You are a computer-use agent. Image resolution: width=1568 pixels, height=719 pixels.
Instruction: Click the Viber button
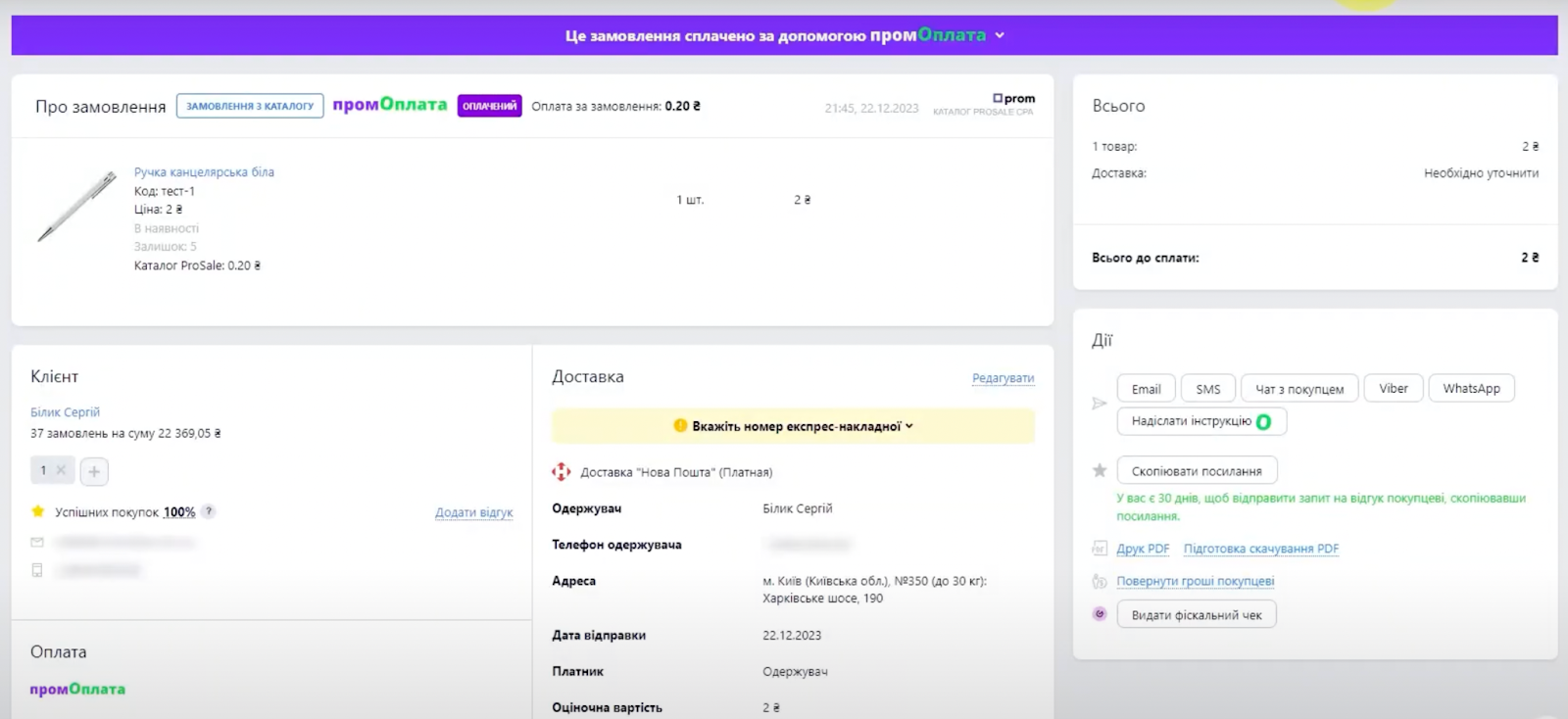pyautogui.click(x=1394, y=389)
